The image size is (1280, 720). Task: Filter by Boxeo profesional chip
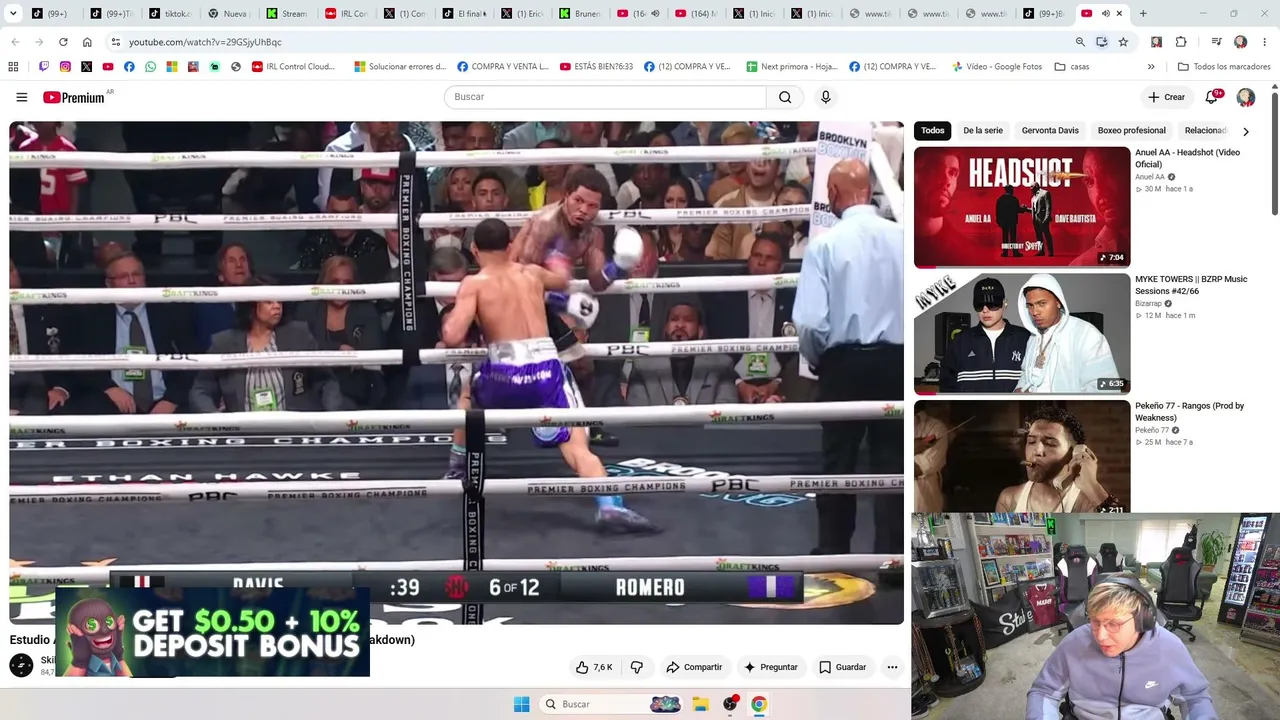(1131, 131)
